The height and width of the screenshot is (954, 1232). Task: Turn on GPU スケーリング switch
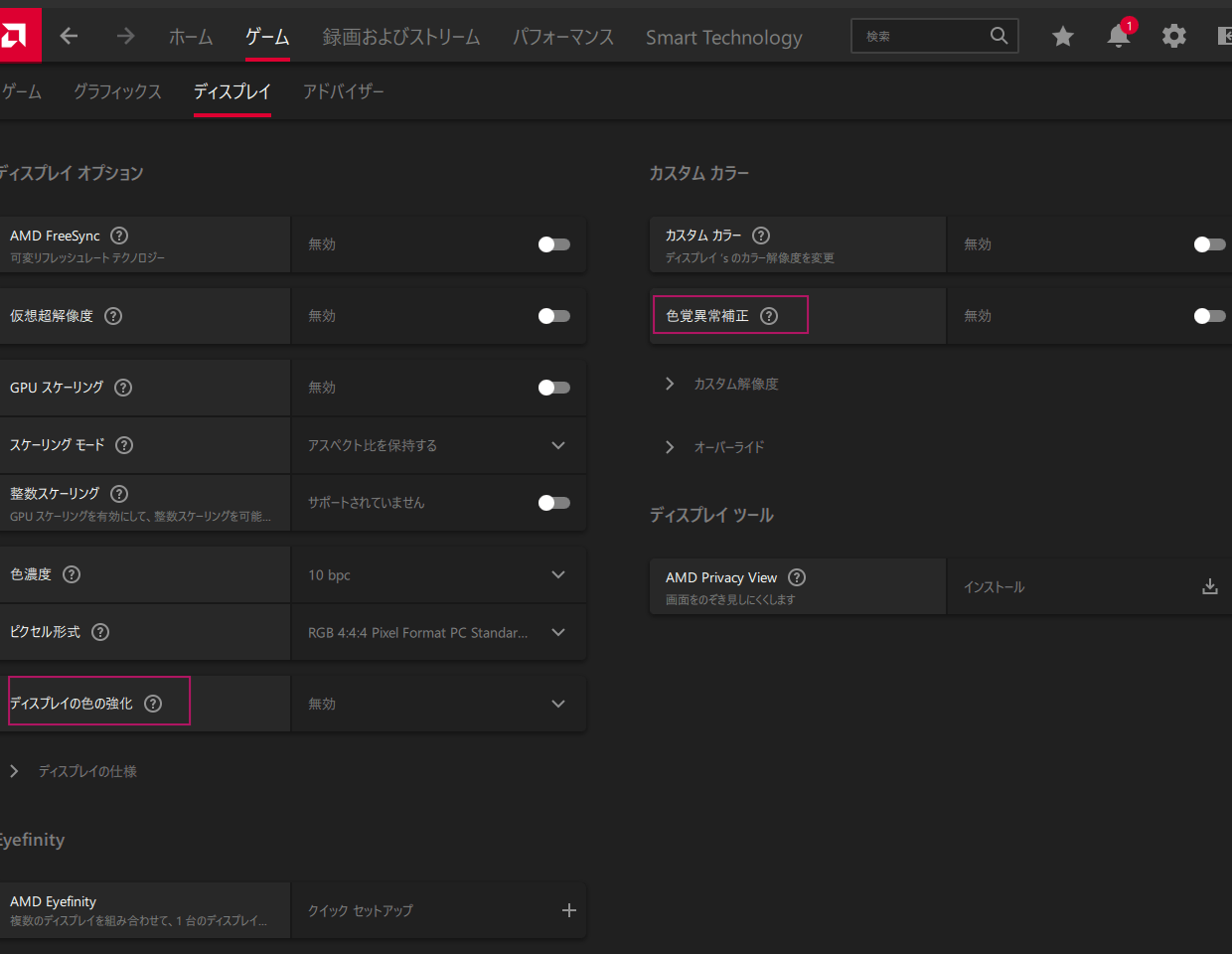coord(554,388)
